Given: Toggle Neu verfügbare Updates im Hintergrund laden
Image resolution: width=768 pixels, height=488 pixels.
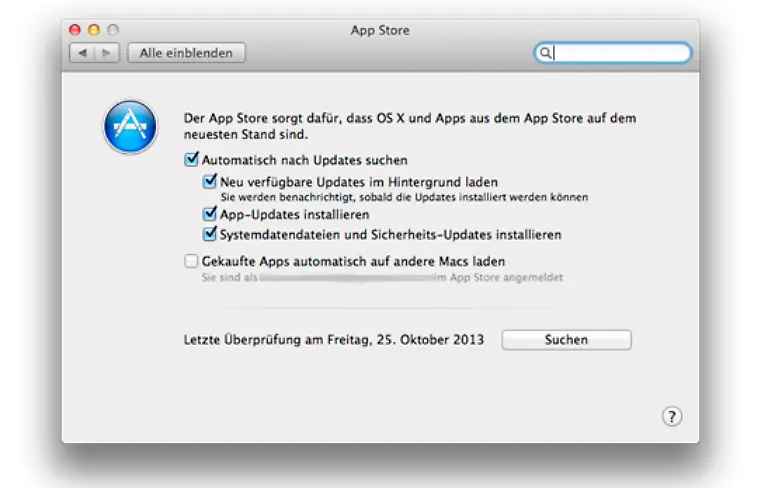Looking at the screenshot, I should pyautogui.click(x=210, y=181).
